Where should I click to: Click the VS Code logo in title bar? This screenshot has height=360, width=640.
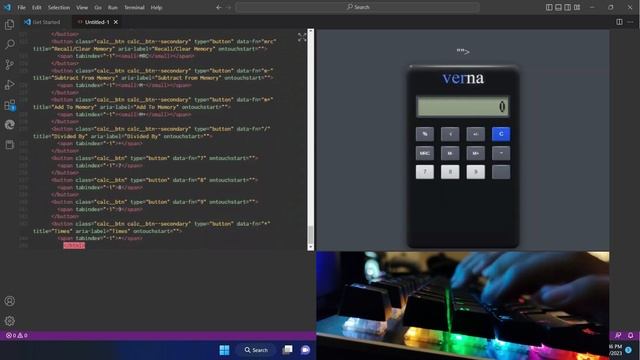[x=7, y=7]
